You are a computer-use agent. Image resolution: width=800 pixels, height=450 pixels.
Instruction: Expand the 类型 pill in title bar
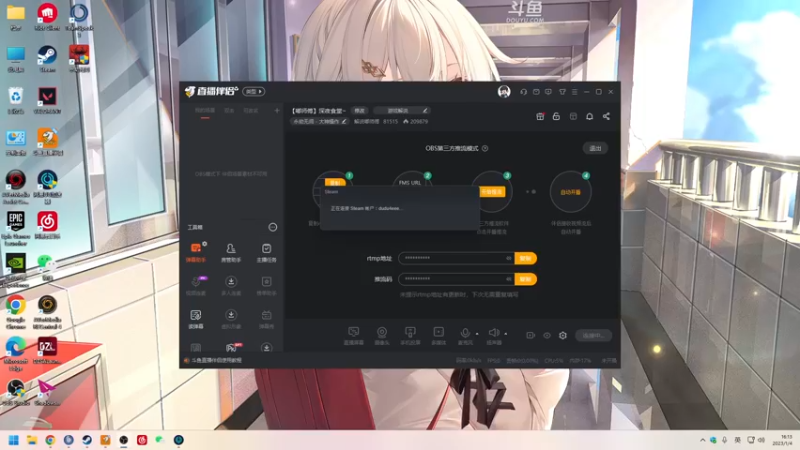254,91
